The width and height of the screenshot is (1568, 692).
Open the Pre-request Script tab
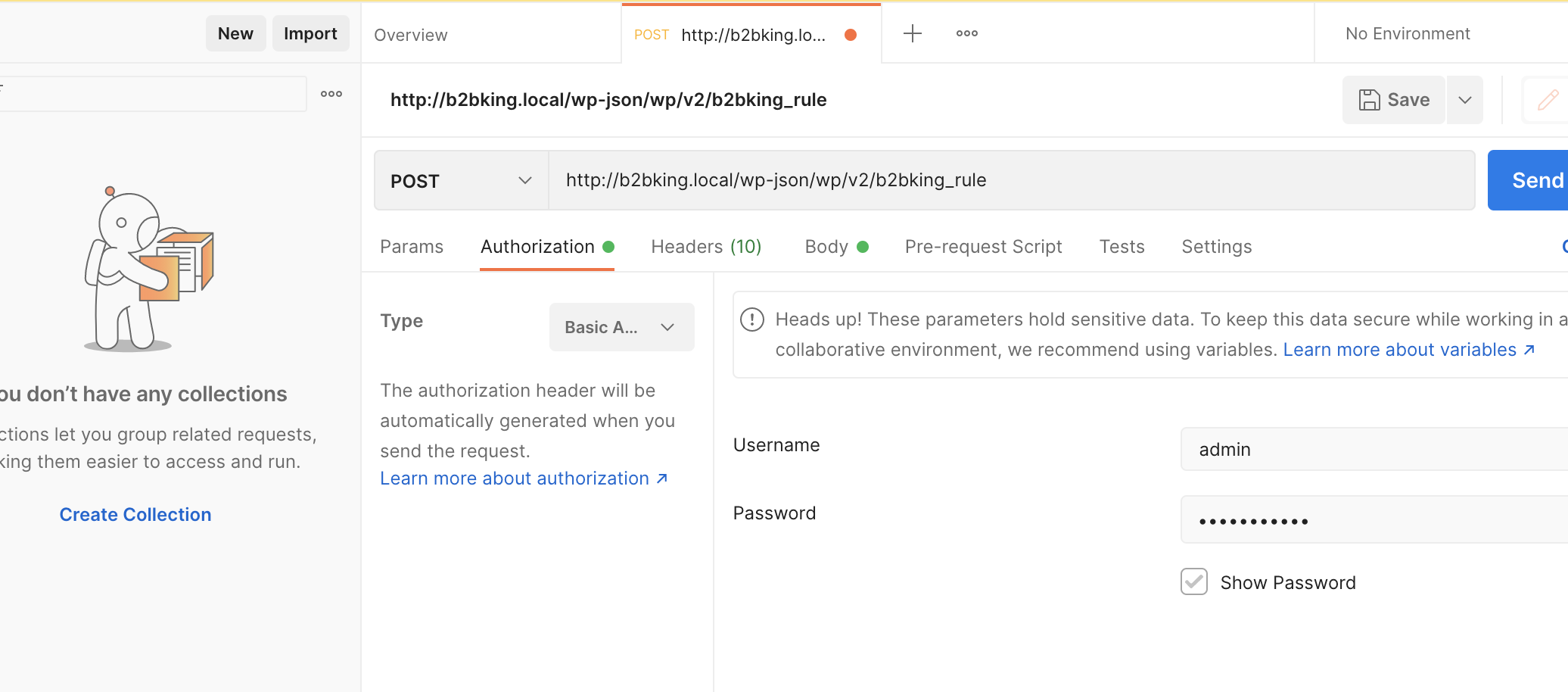point(983,247)
